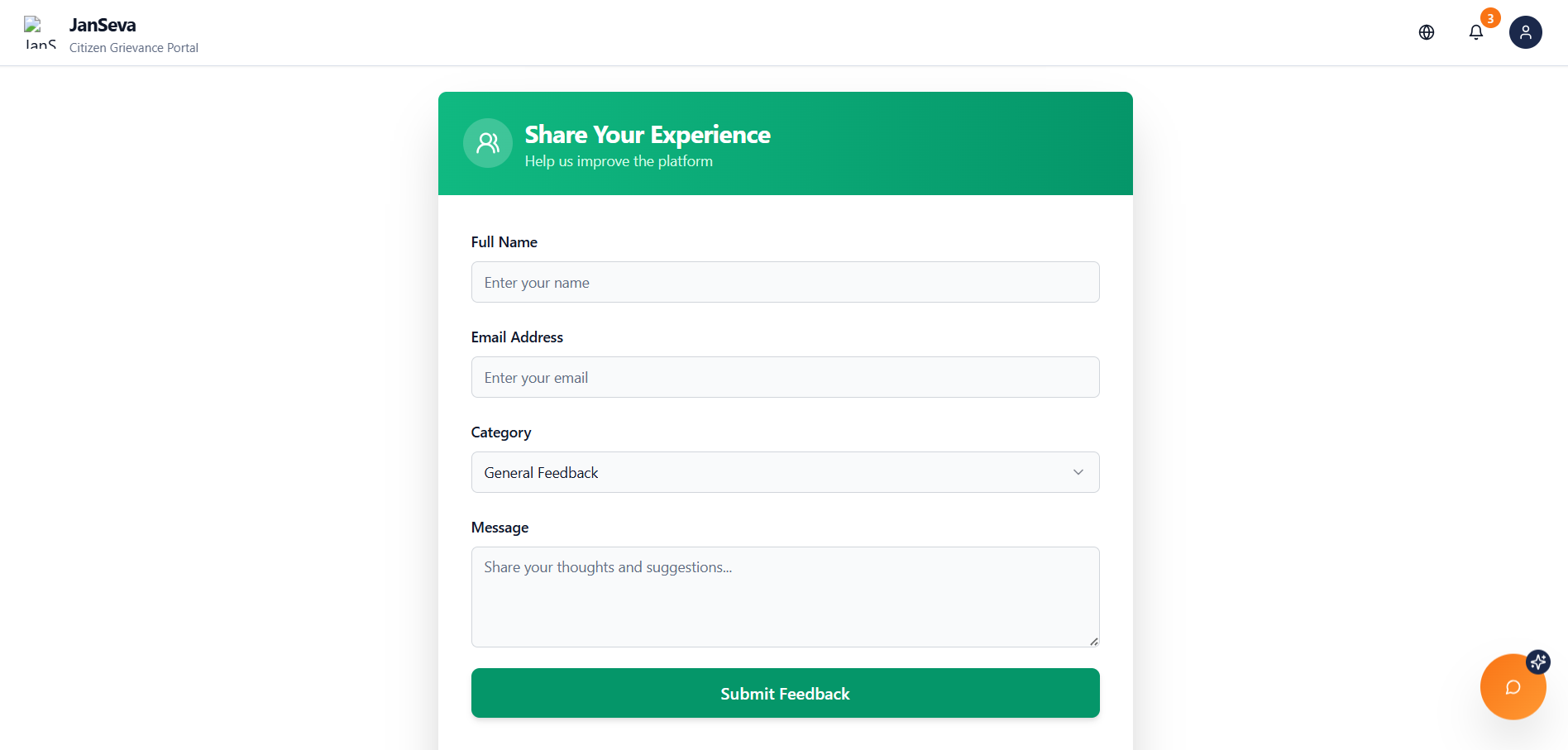Viewport: 1568px width, 750px height.
Task: Click the Citizen Grievance Portal subtitle
Action: point(134,48)
